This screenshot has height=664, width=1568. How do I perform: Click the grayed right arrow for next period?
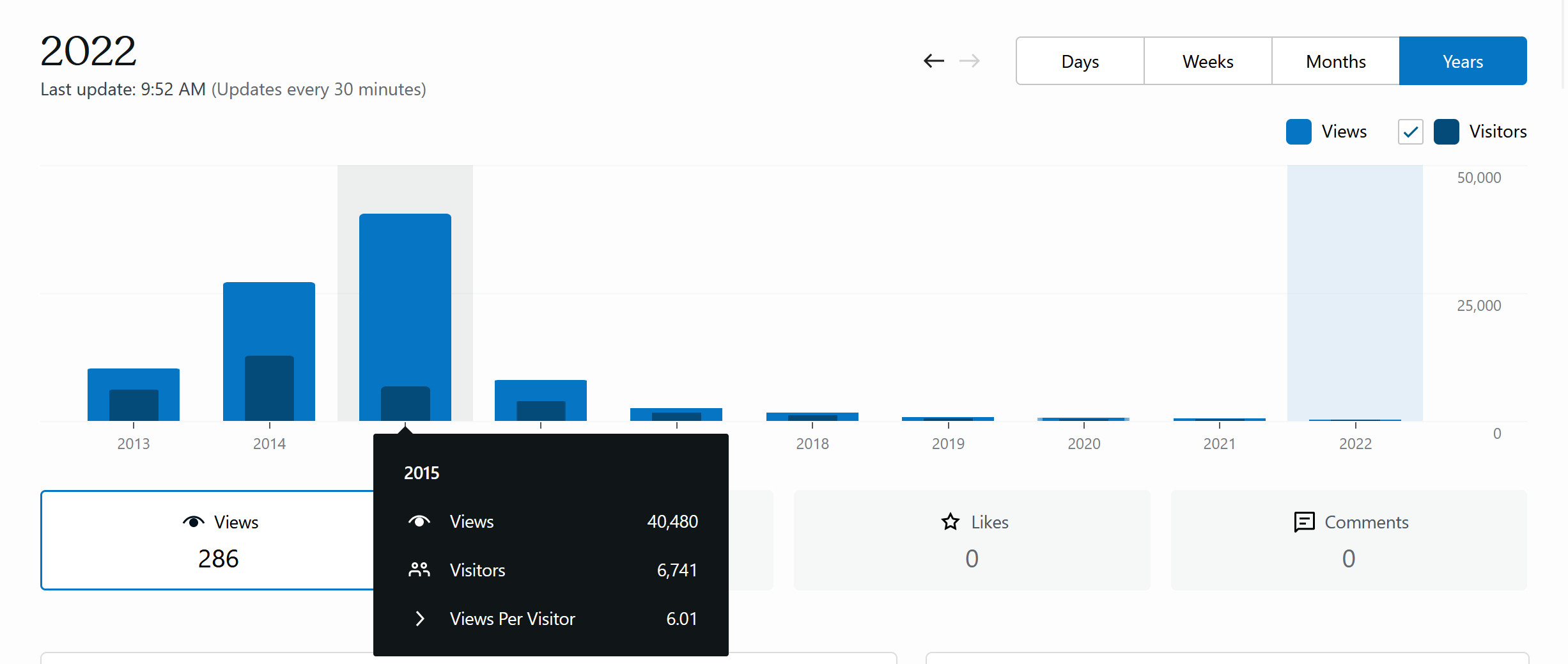970,61
